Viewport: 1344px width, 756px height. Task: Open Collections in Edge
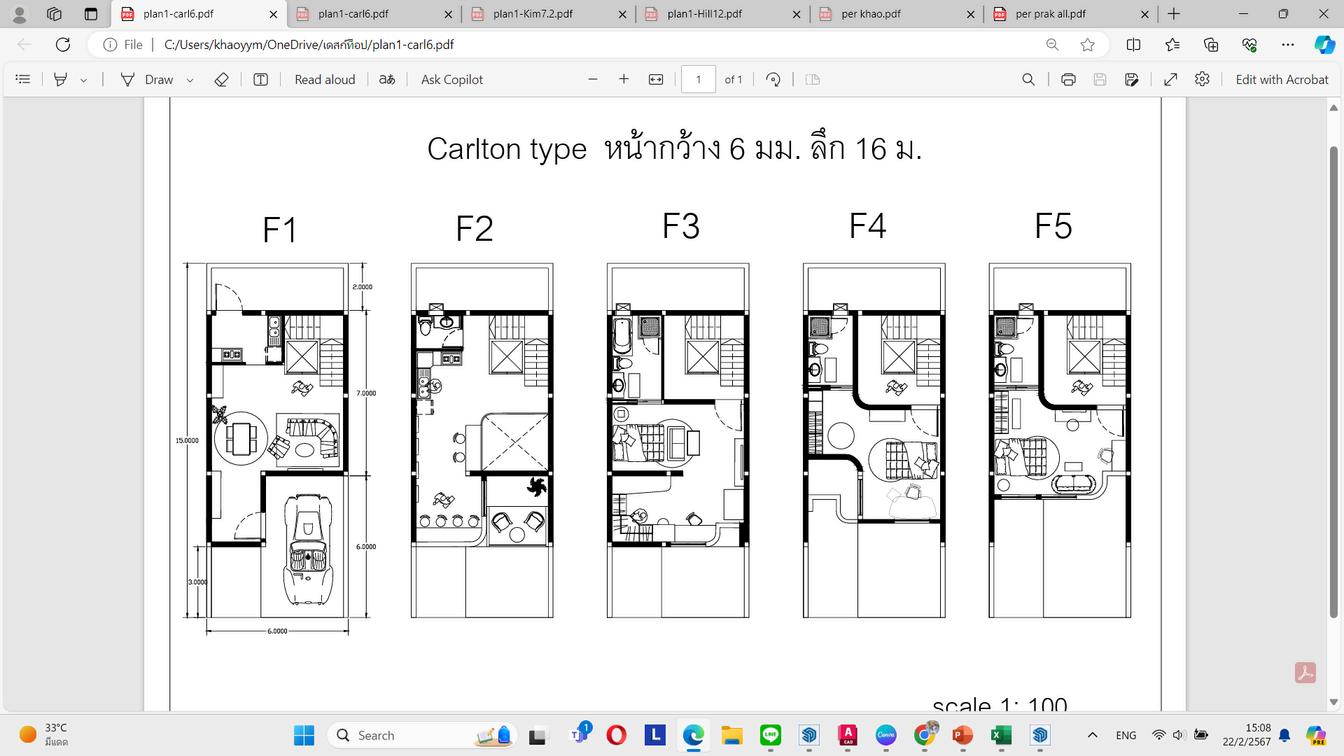(1211, 45)
